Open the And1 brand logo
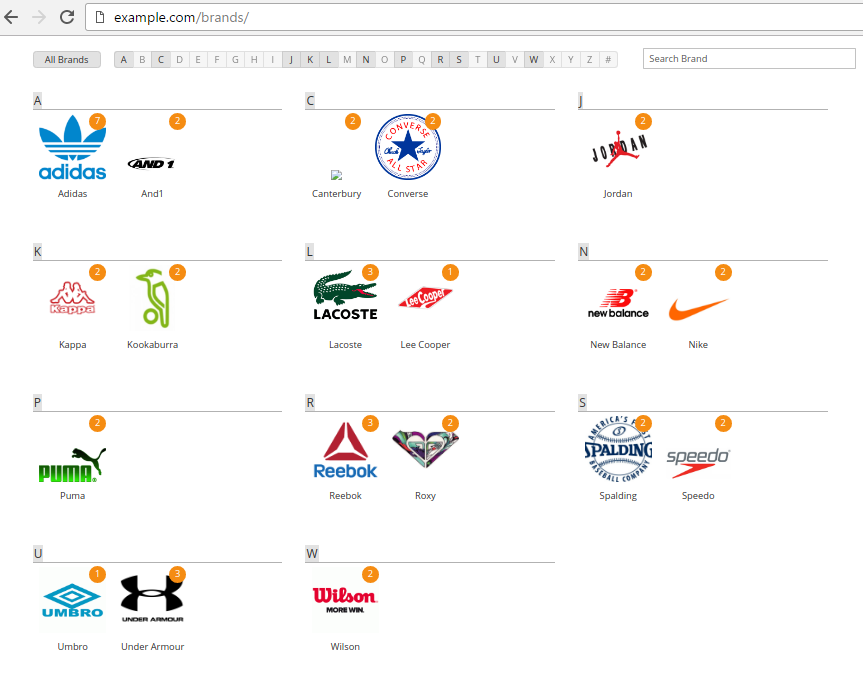863x677 pixels. [x=151, y=163]
